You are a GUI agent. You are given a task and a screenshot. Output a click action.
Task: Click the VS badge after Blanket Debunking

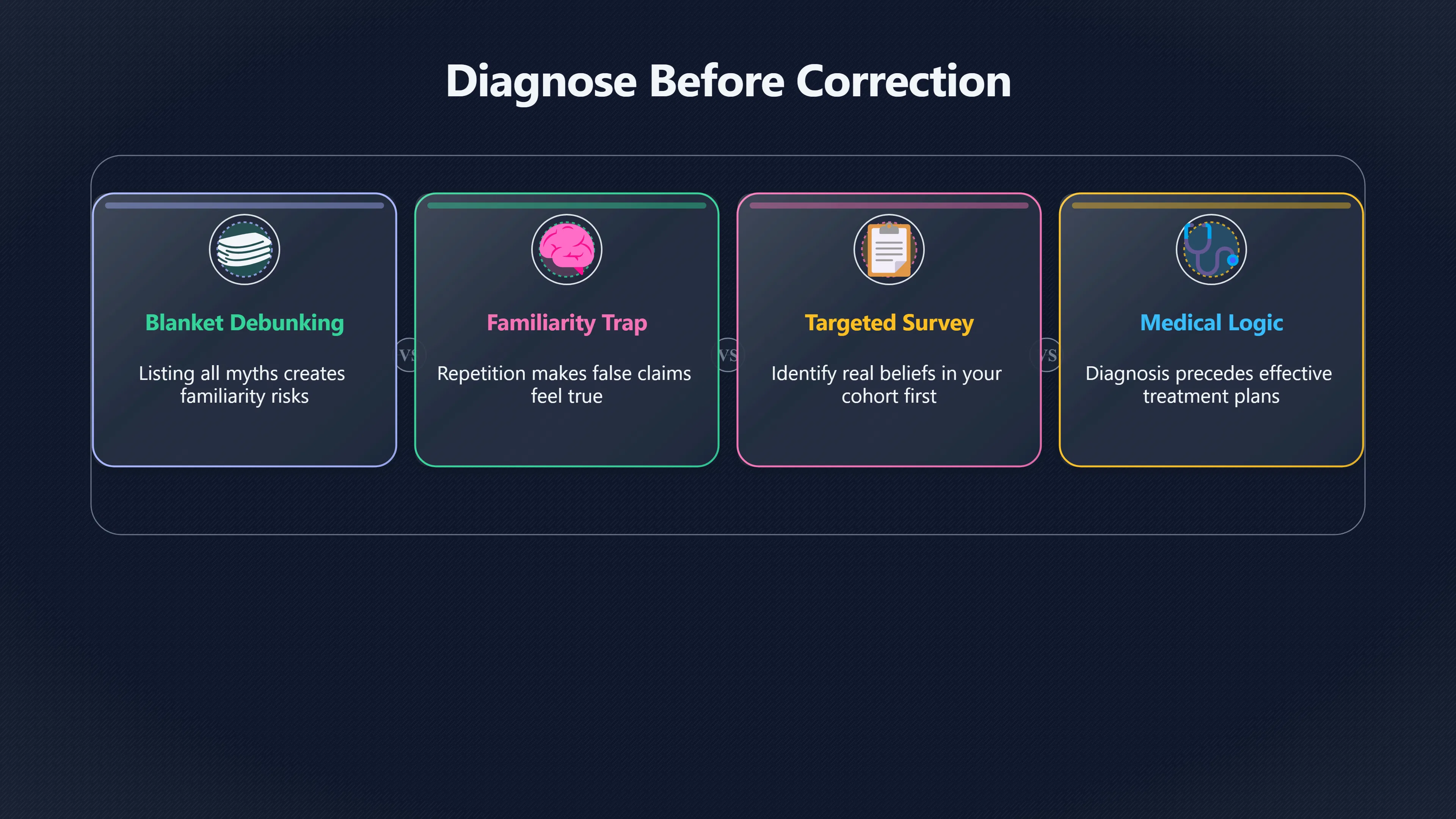[x=407, y=355]
